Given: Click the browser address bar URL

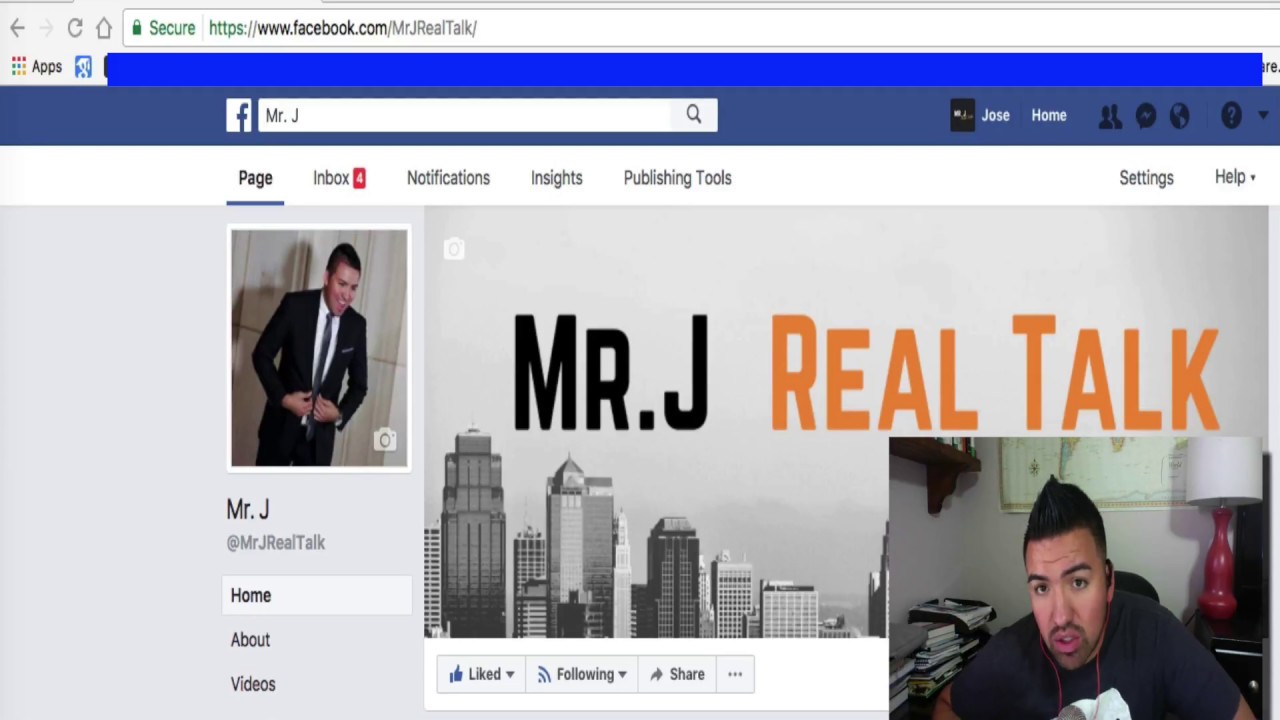Looking at the screenshot, I should tap(343, 28).
